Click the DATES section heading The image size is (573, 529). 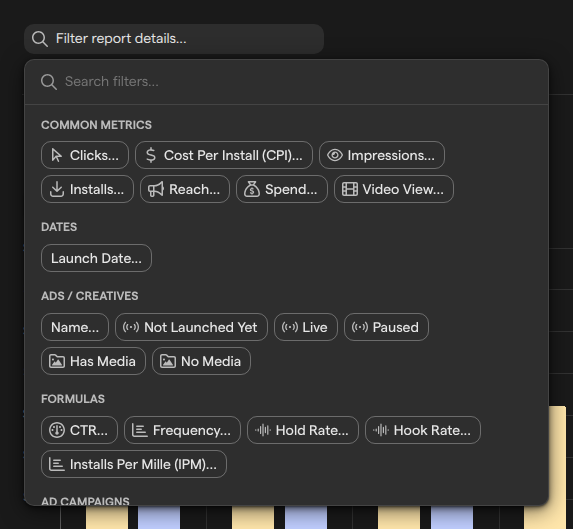pos(59,227)
